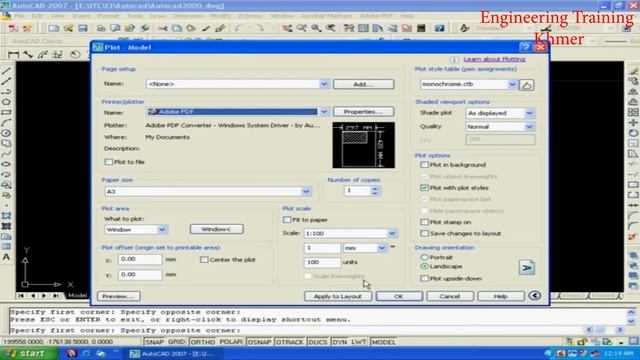Open the Draw menu

tap(158, 16)
